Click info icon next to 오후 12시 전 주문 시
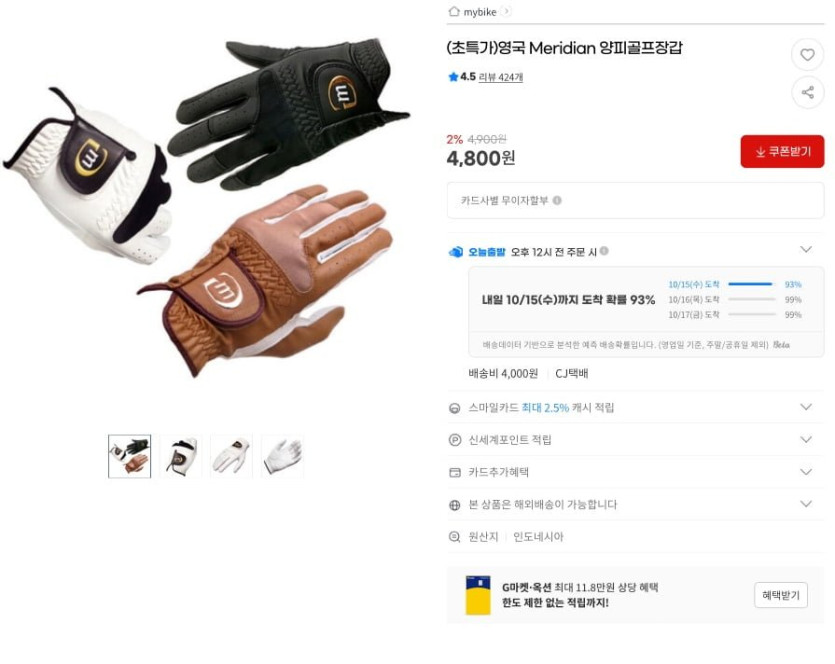835x664 pixels. [x=604, y=251]
